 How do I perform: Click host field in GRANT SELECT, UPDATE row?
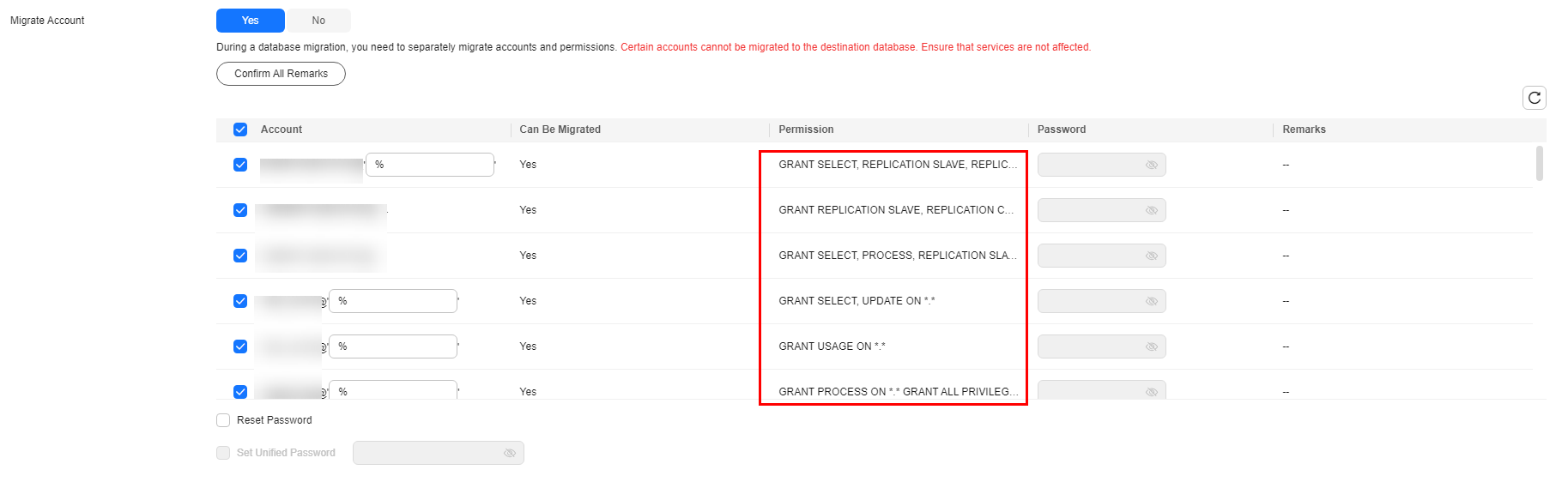click(393, 301)
